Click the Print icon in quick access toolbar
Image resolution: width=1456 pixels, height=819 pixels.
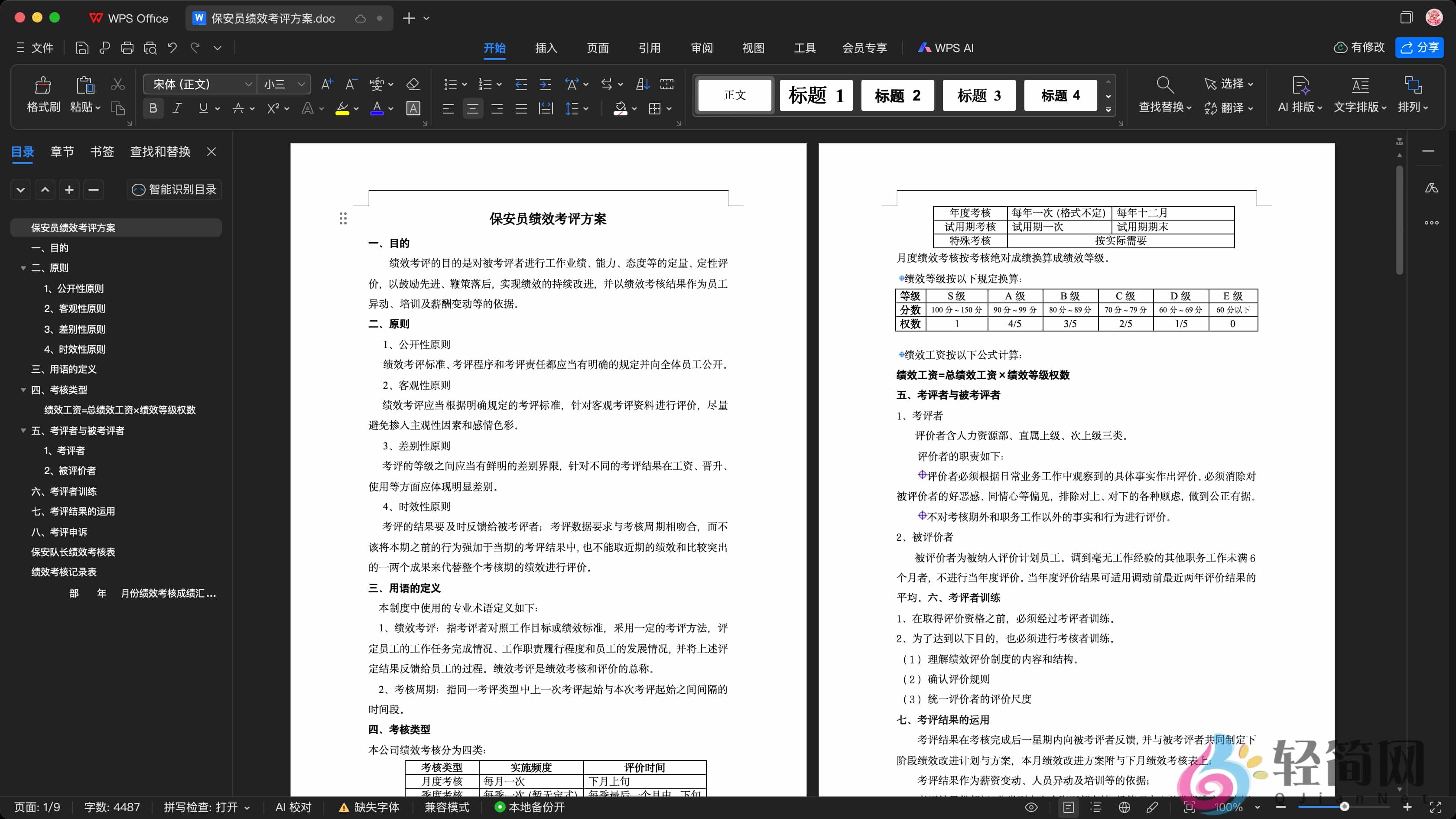click(x=127, y=48)
